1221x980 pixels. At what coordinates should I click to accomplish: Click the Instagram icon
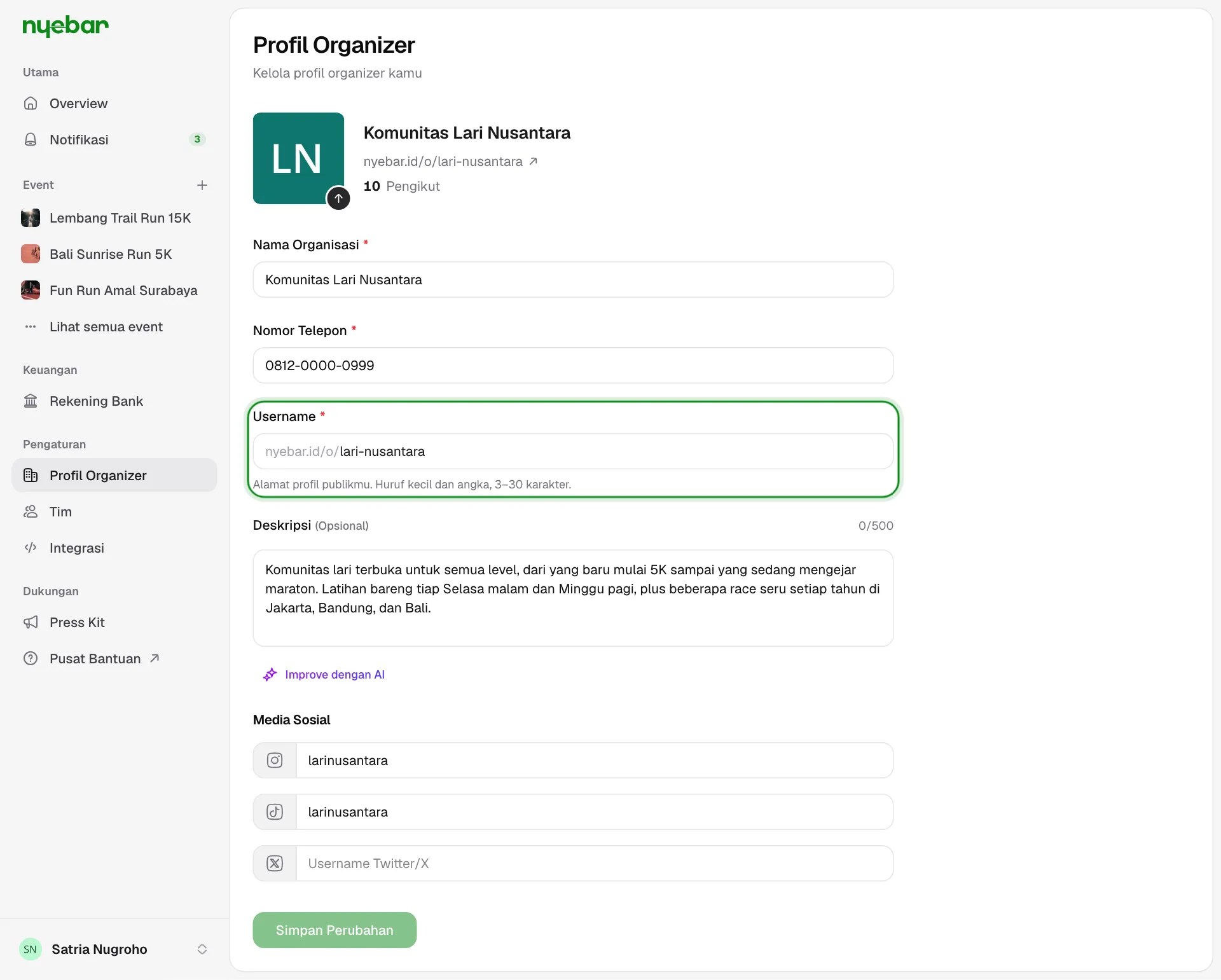click(x=275, y=761)
